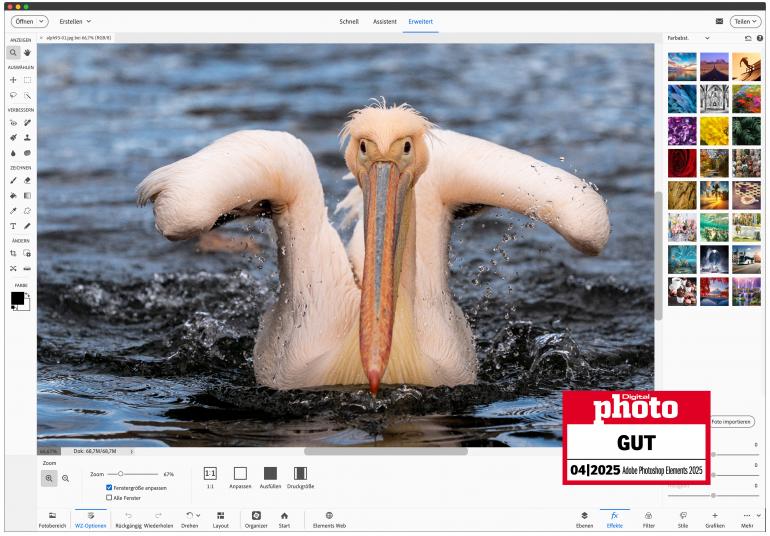
Task: Select the Text tool
Action: pos(13,226)
